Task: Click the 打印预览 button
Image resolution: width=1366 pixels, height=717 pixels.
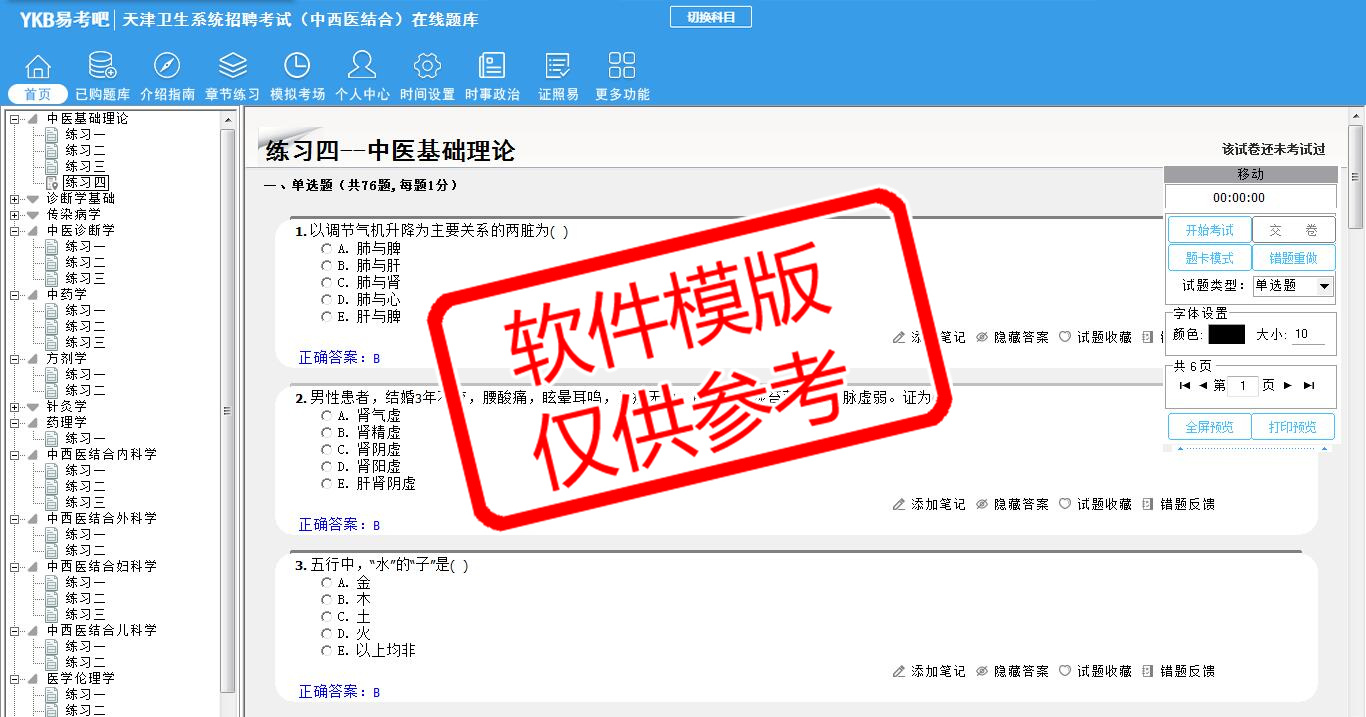Action: [x=1293, y=427]
